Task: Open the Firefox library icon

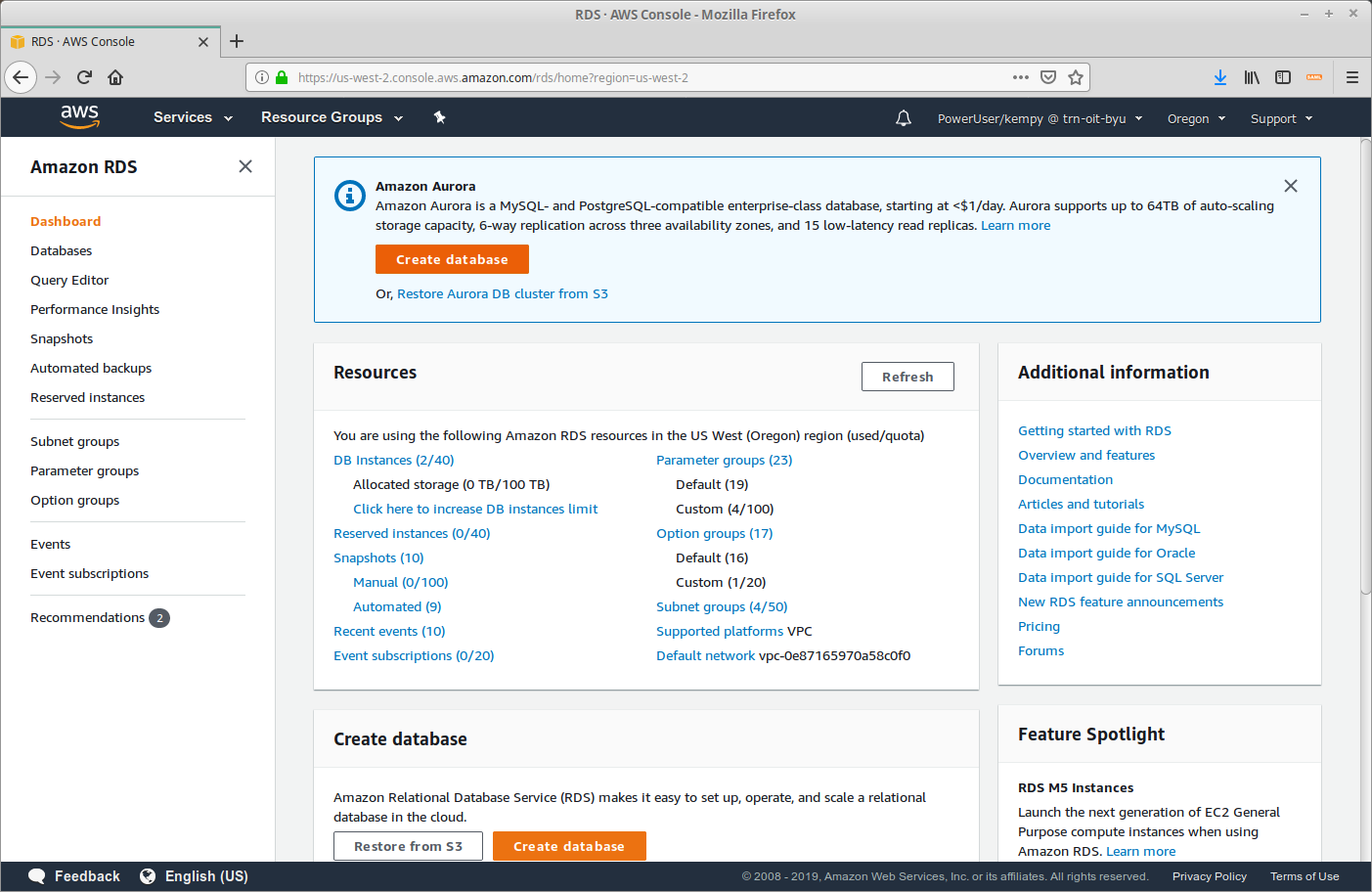Action: [1252, 77]
